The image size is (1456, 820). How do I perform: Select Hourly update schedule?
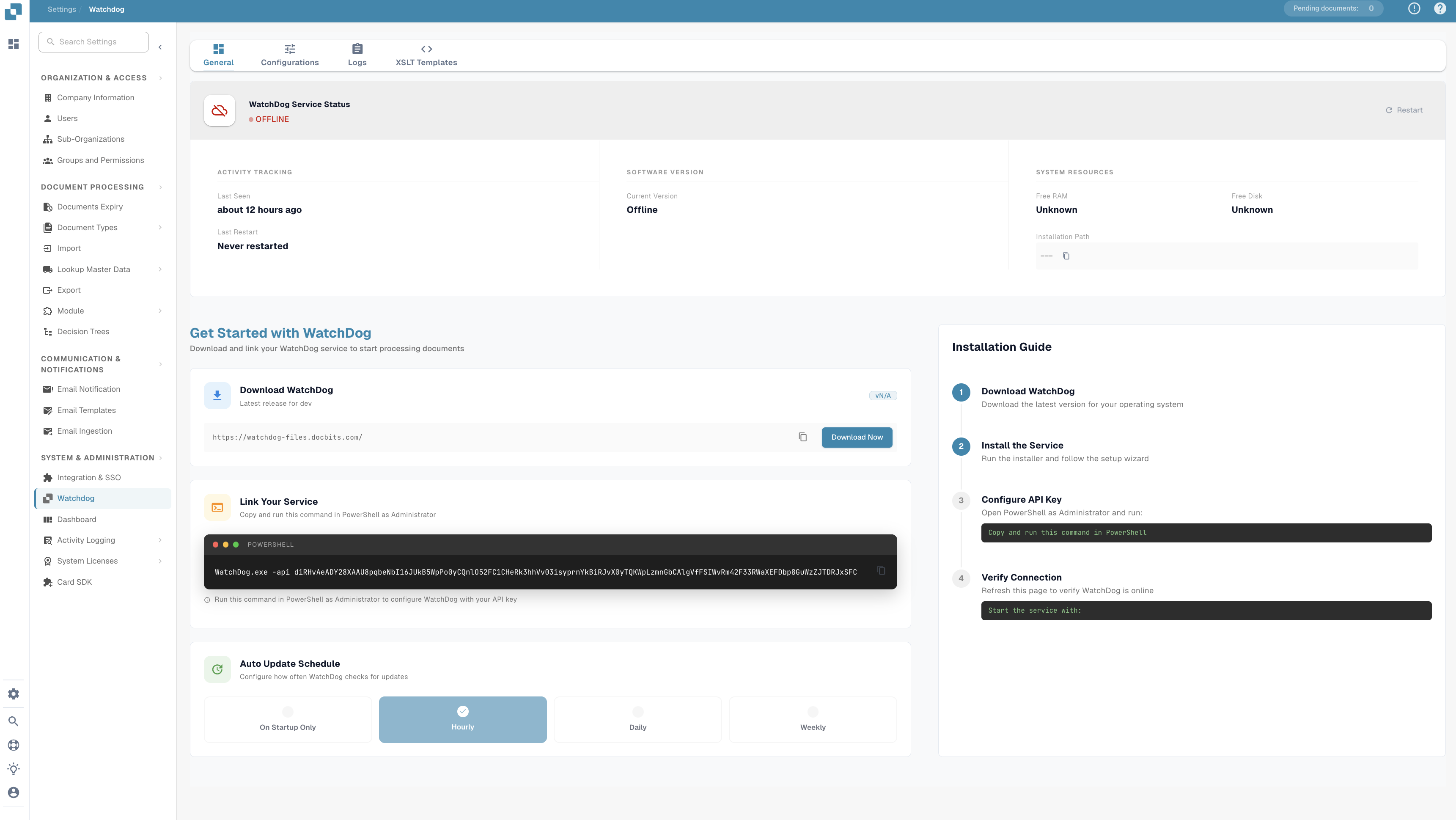click(x=463, y=719)
